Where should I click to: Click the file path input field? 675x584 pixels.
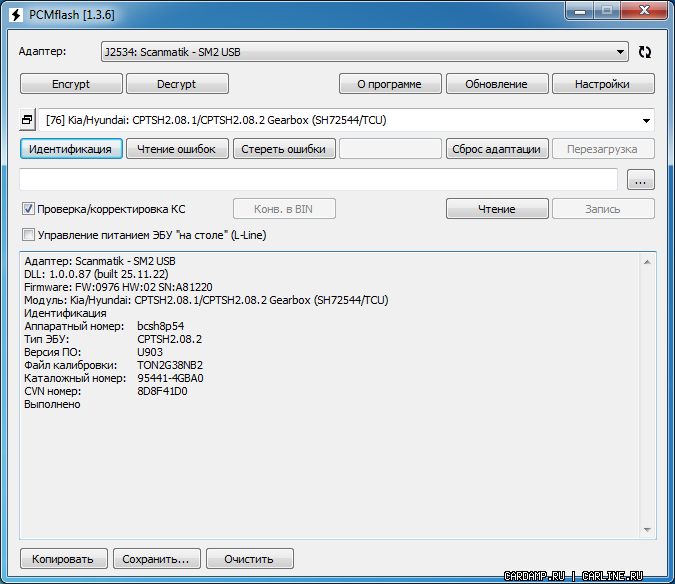tap(318, 179)
